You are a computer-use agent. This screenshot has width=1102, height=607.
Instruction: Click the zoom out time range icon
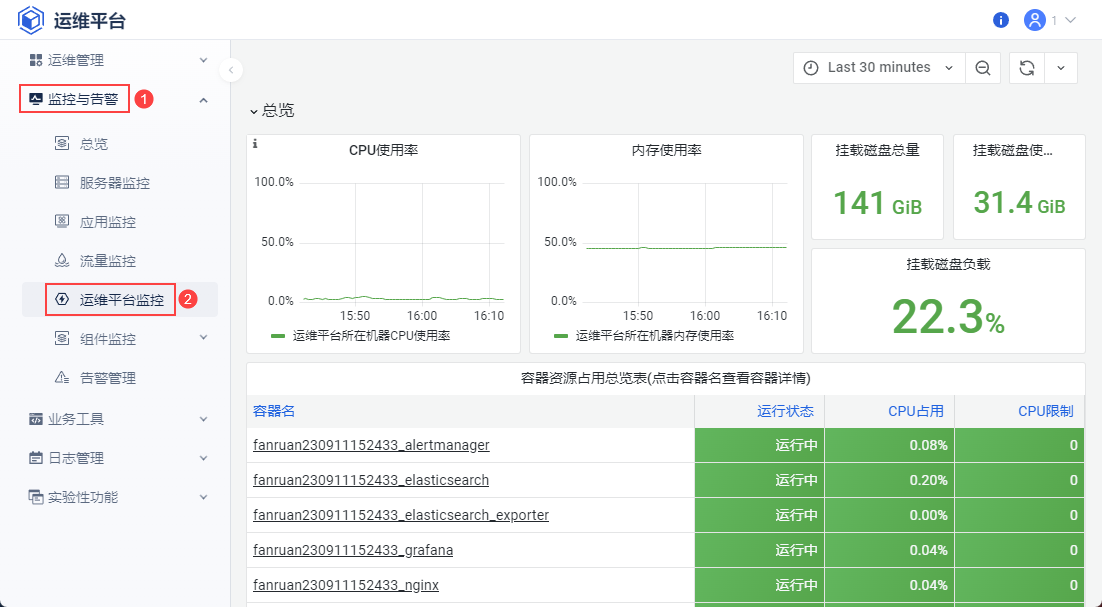[x=983, y=68]
